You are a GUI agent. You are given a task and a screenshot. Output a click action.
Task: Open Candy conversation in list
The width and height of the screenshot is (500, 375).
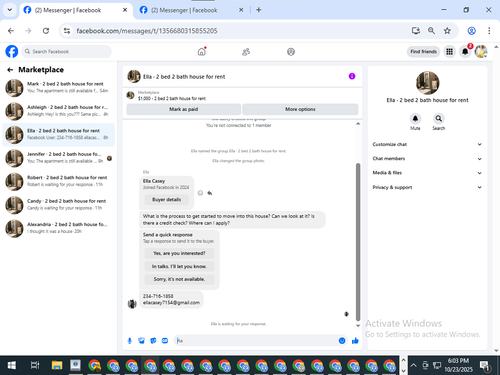pos(58,204)
